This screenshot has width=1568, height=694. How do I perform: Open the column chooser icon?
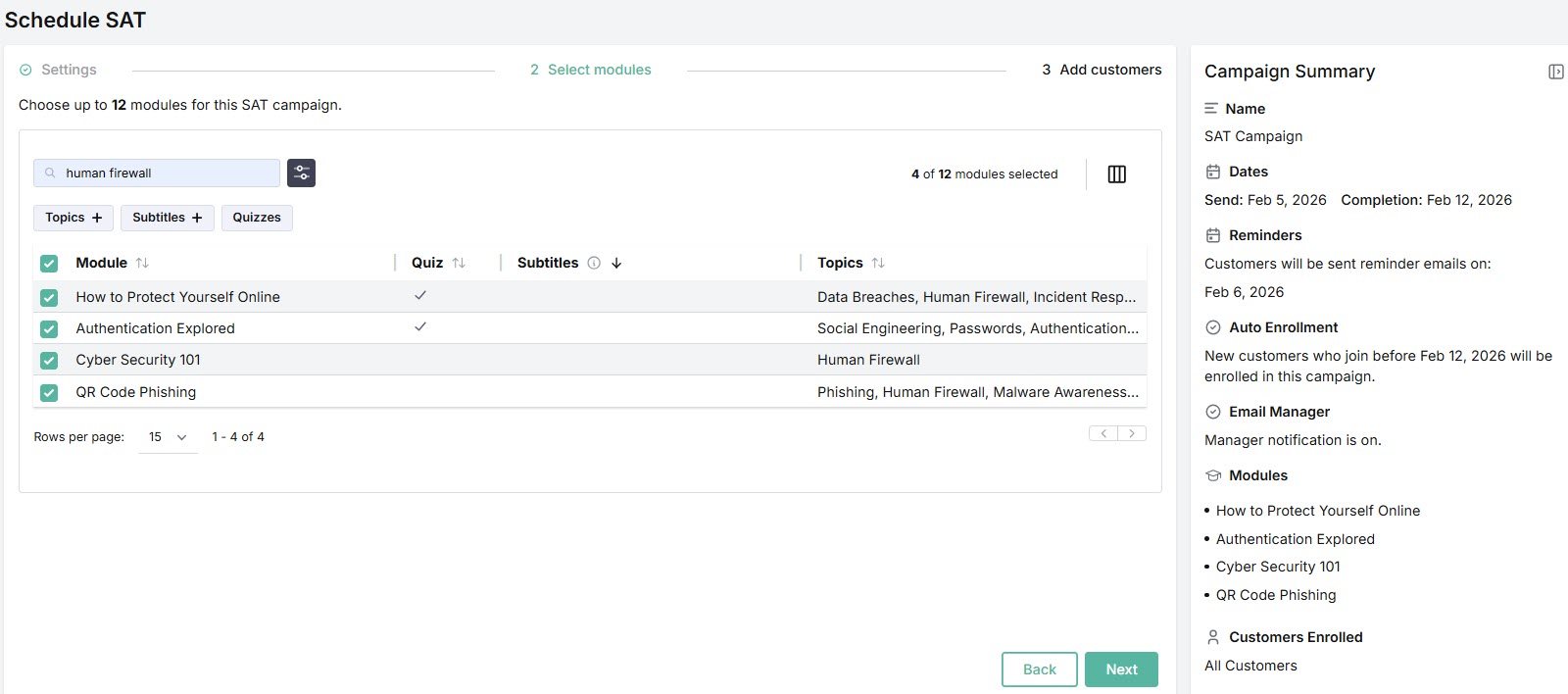[x=1116, y=174]
